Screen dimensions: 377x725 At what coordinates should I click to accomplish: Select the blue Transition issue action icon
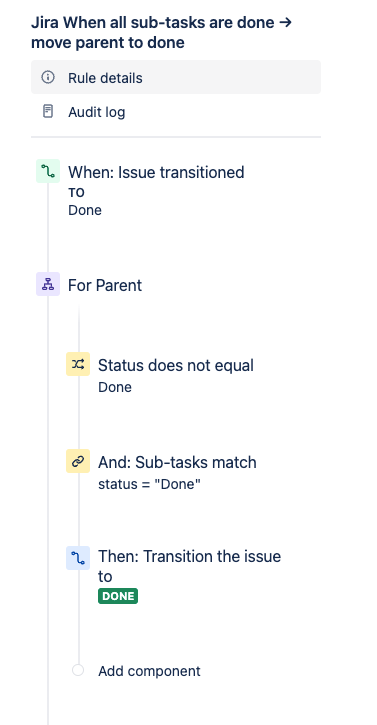78,558
